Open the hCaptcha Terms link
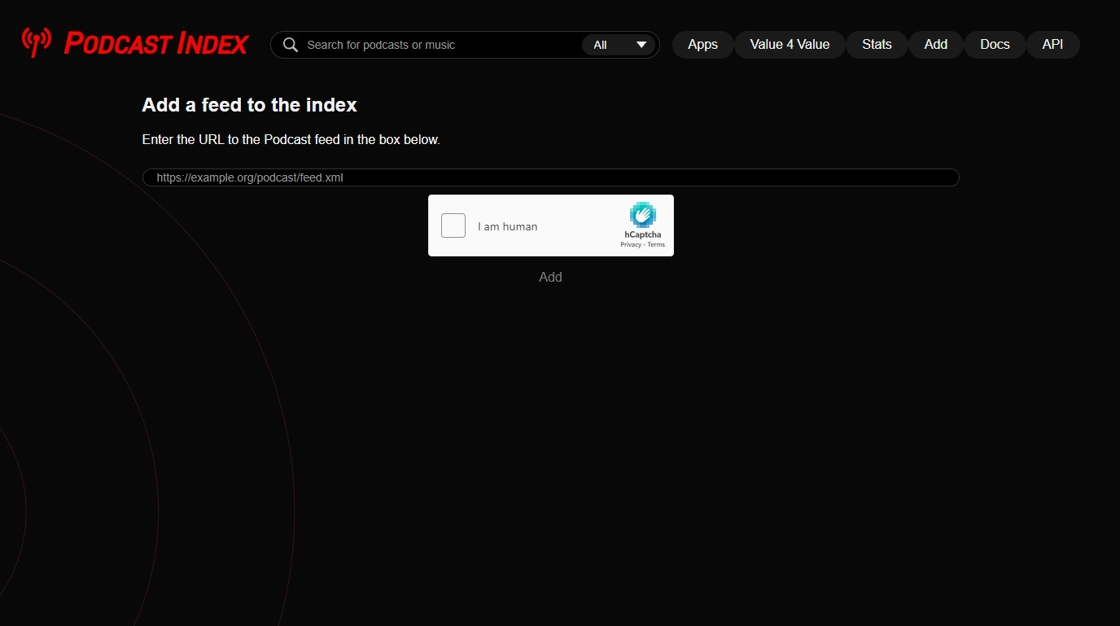1120x626 pixels. point(656,244)
